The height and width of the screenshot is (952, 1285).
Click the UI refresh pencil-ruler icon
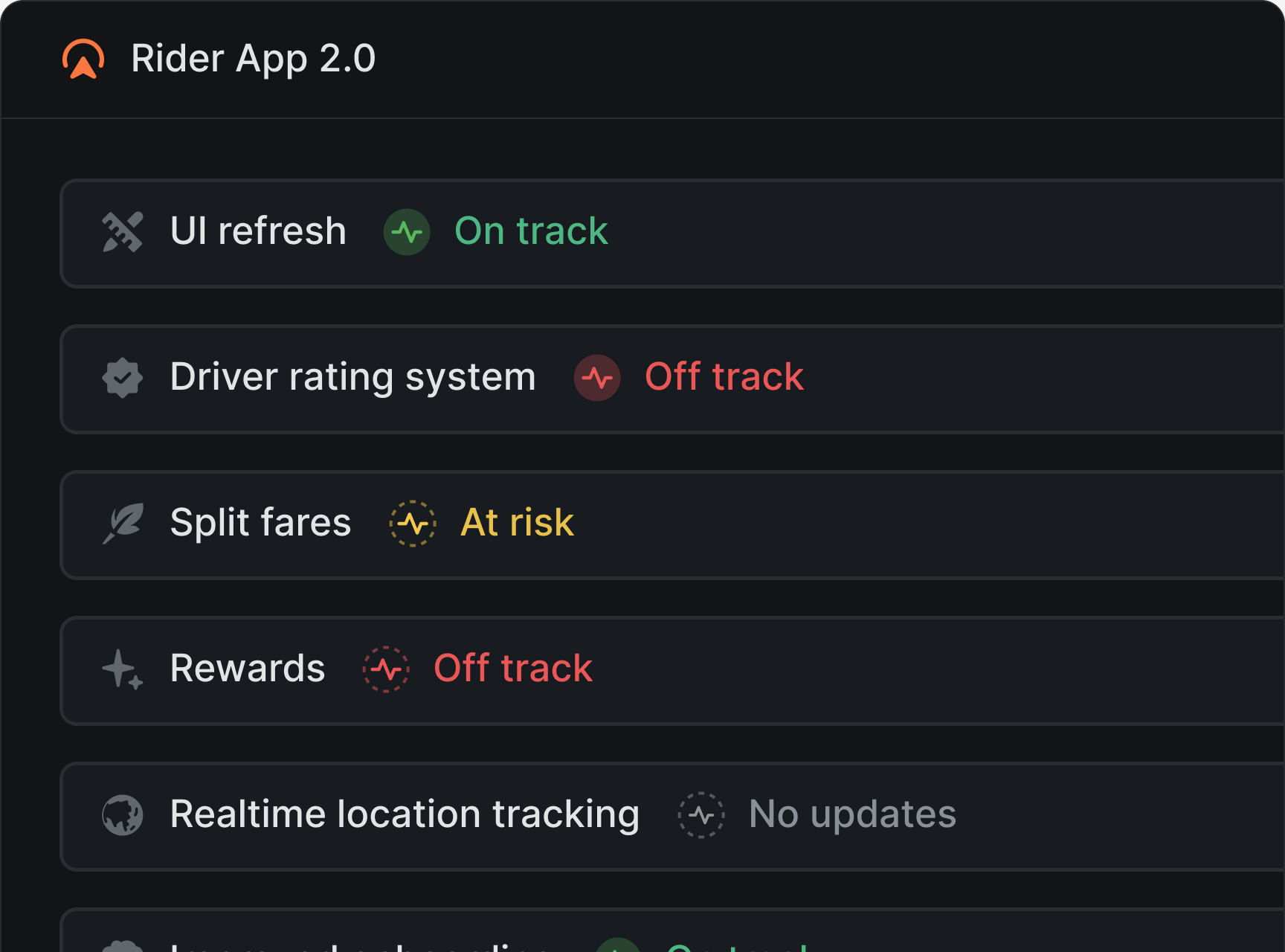coord(123,232)
